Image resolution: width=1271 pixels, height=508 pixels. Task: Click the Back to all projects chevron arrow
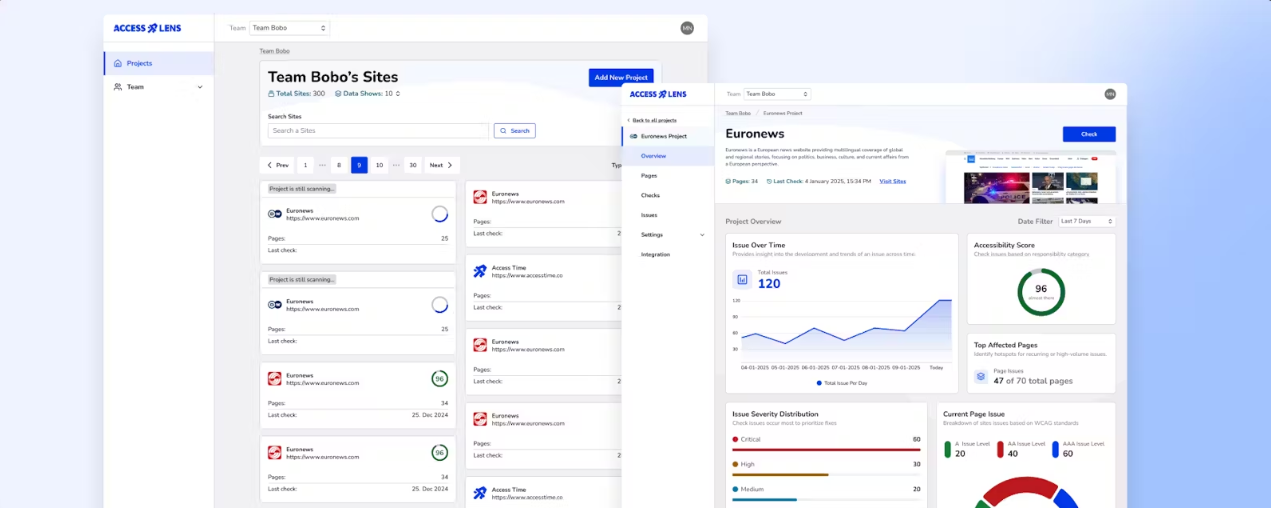coord(628,120)
